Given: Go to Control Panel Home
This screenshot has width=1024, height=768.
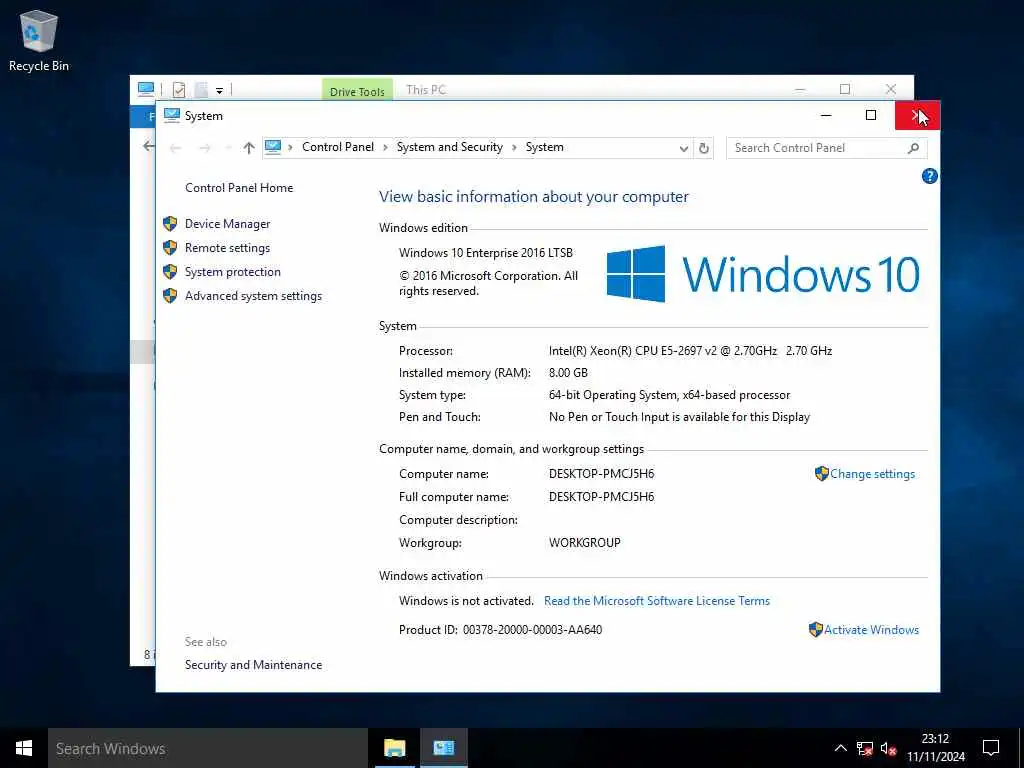Looking at the screenshot, I should pyautogui.click(x=239, y=188).
